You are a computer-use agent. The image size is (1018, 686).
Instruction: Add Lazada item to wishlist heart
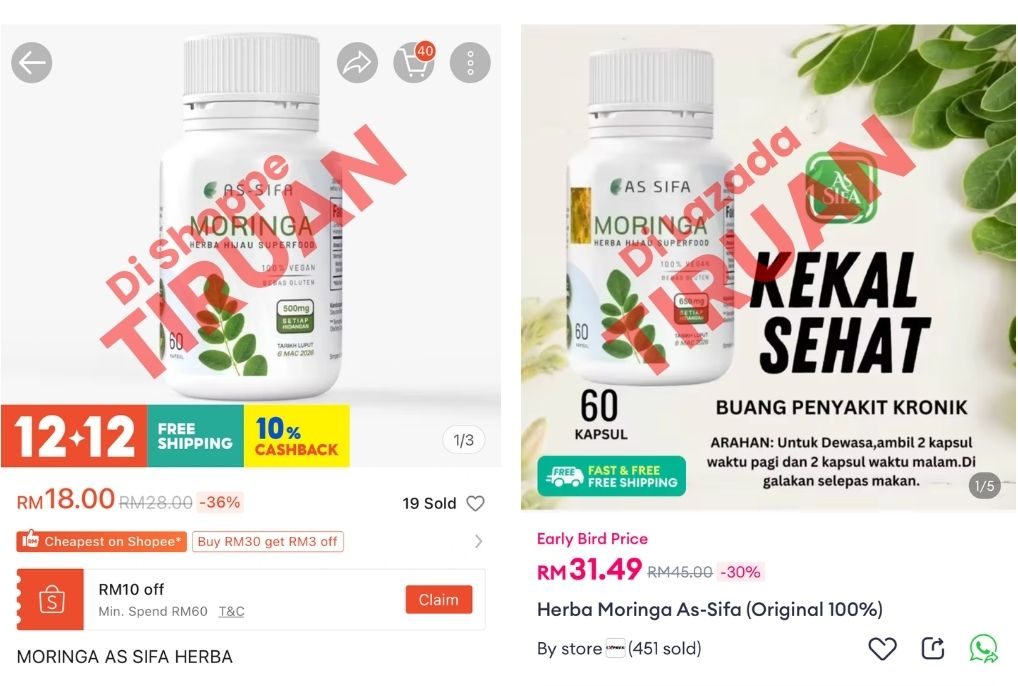coord(882,648)
